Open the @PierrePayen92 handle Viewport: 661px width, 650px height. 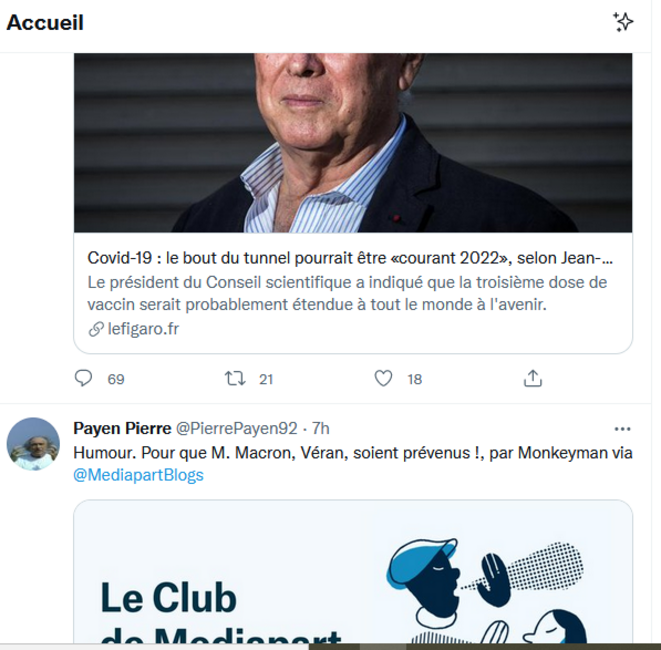click(x=236, y=428)
